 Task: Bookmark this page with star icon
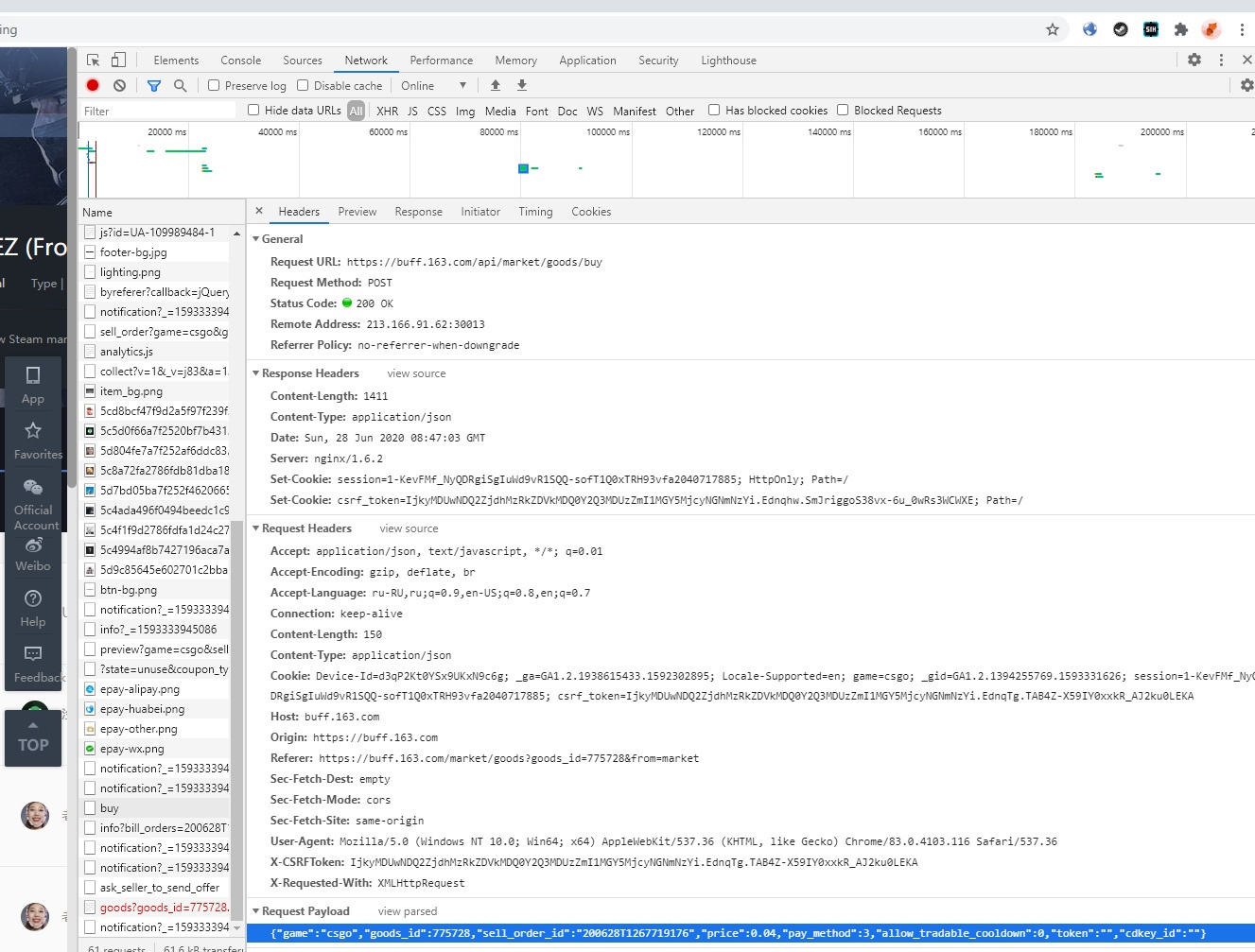coord(1053,29)
